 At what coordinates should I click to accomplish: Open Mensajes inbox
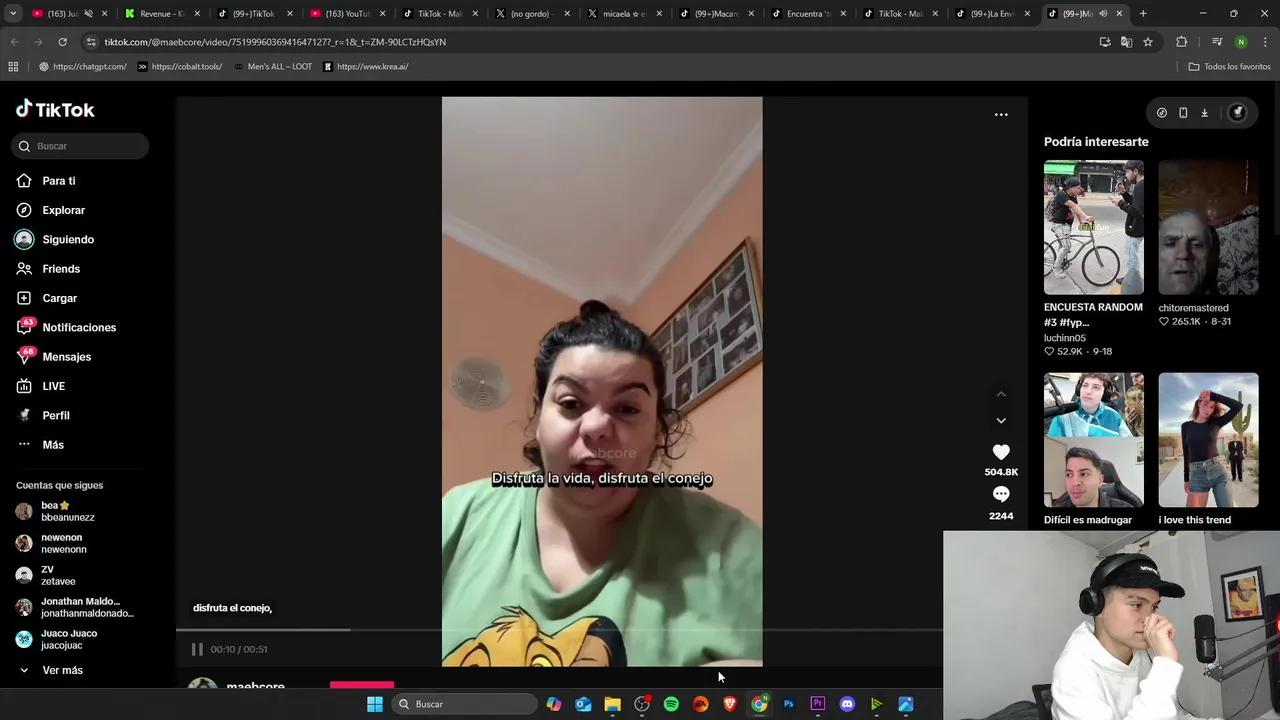(x=66, y=357)
